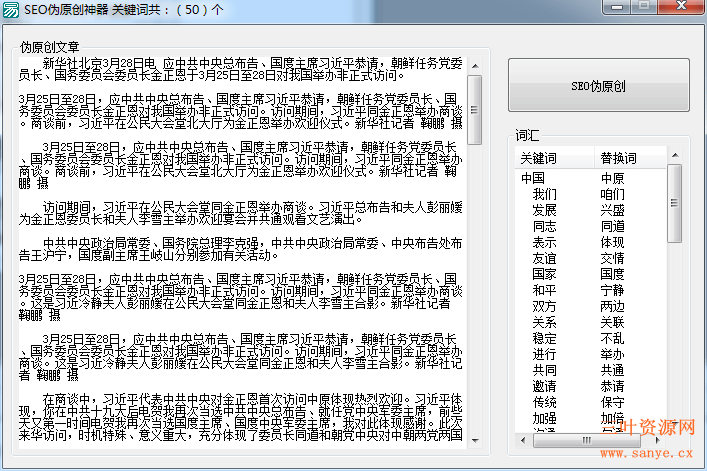Click article scrollbar up arrow
The height and width of the screenshot is (471, 707).
475,66
